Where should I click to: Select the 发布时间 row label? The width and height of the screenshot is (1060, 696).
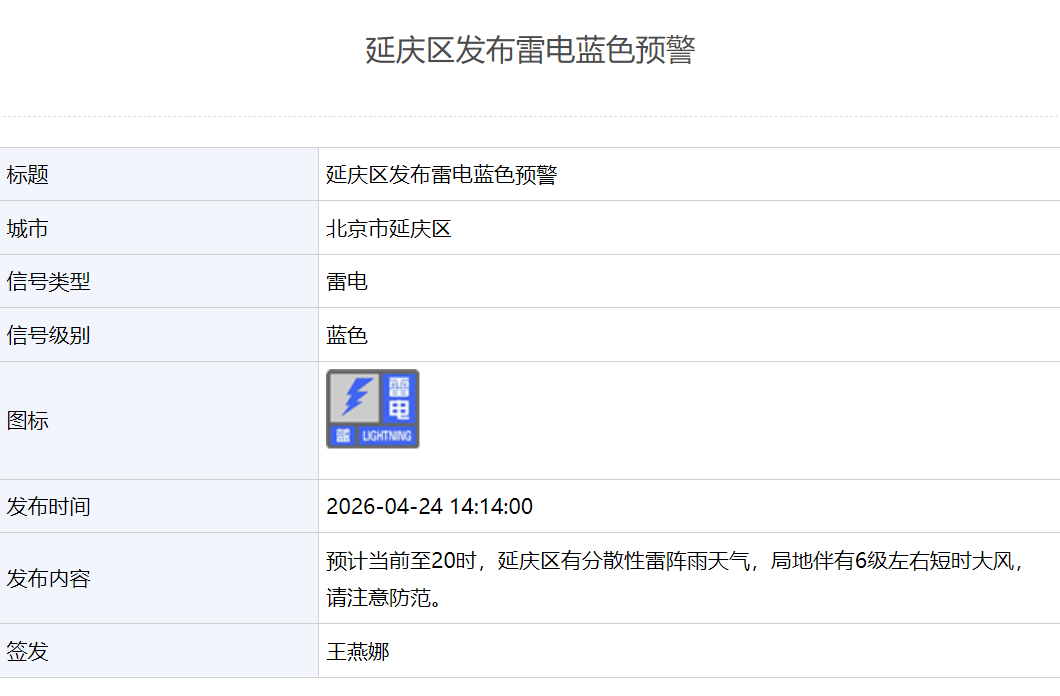(x=48, y=506)
